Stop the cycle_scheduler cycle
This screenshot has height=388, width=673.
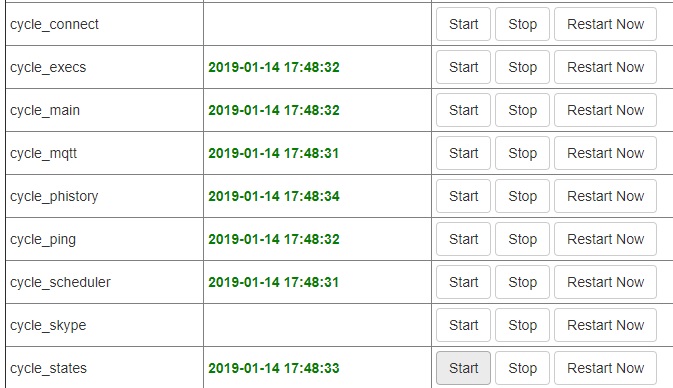tap(522, 282)
